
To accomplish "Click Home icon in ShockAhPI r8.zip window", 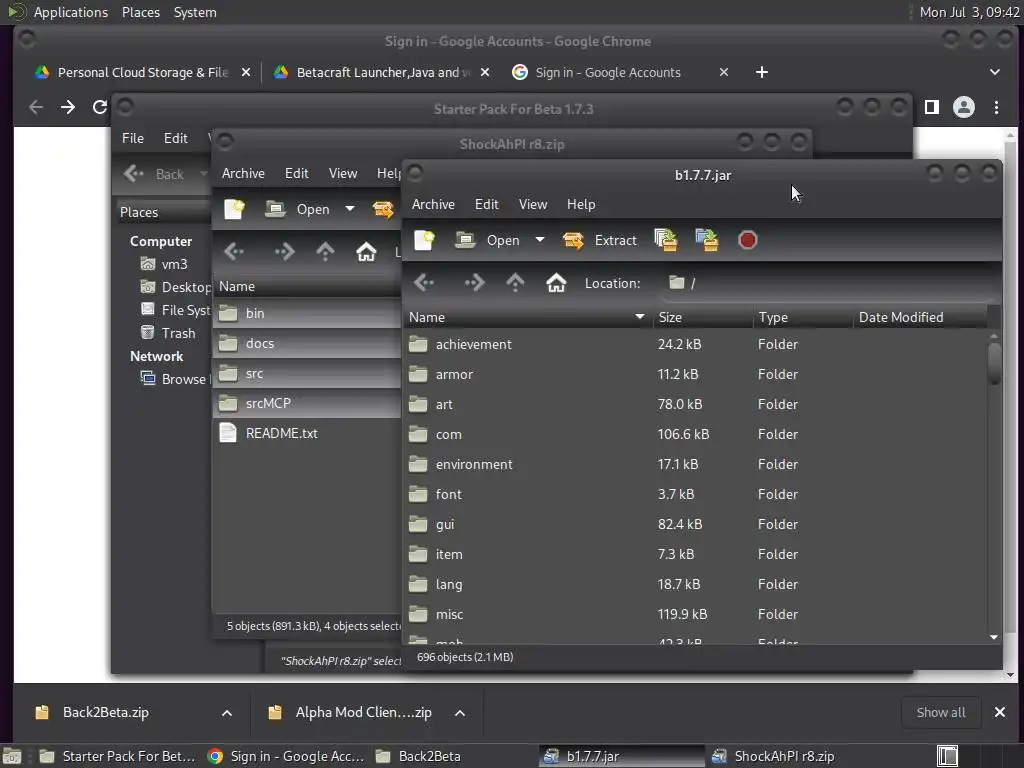I will [366, 251].
